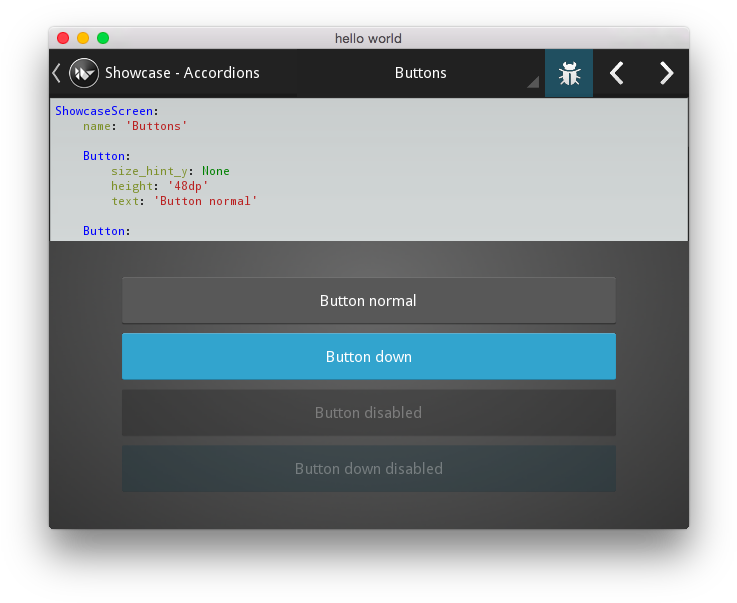Maximize window using the green button

click(103, 38)
